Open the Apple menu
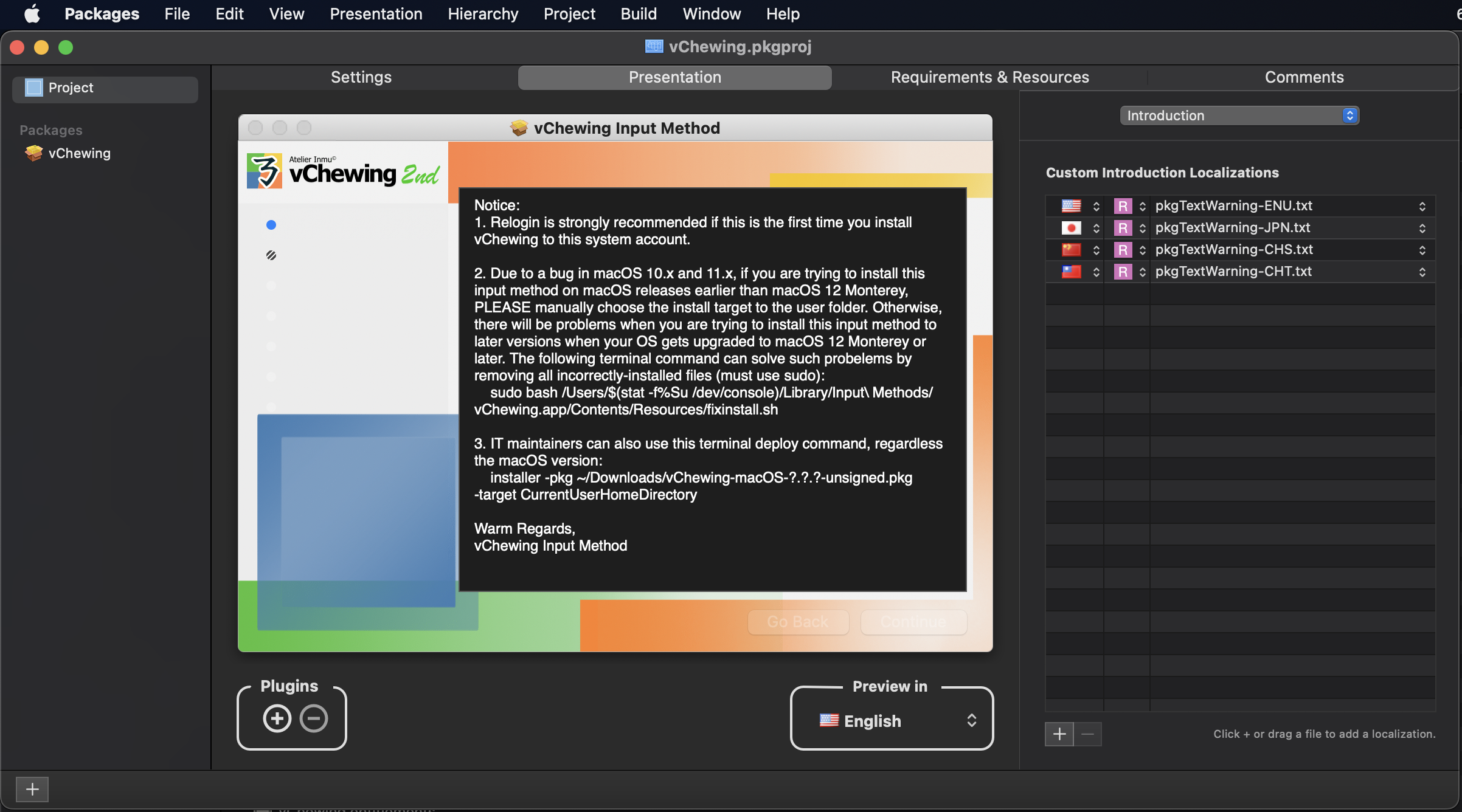The image size is (1462, 812). (x=33, y=13)
